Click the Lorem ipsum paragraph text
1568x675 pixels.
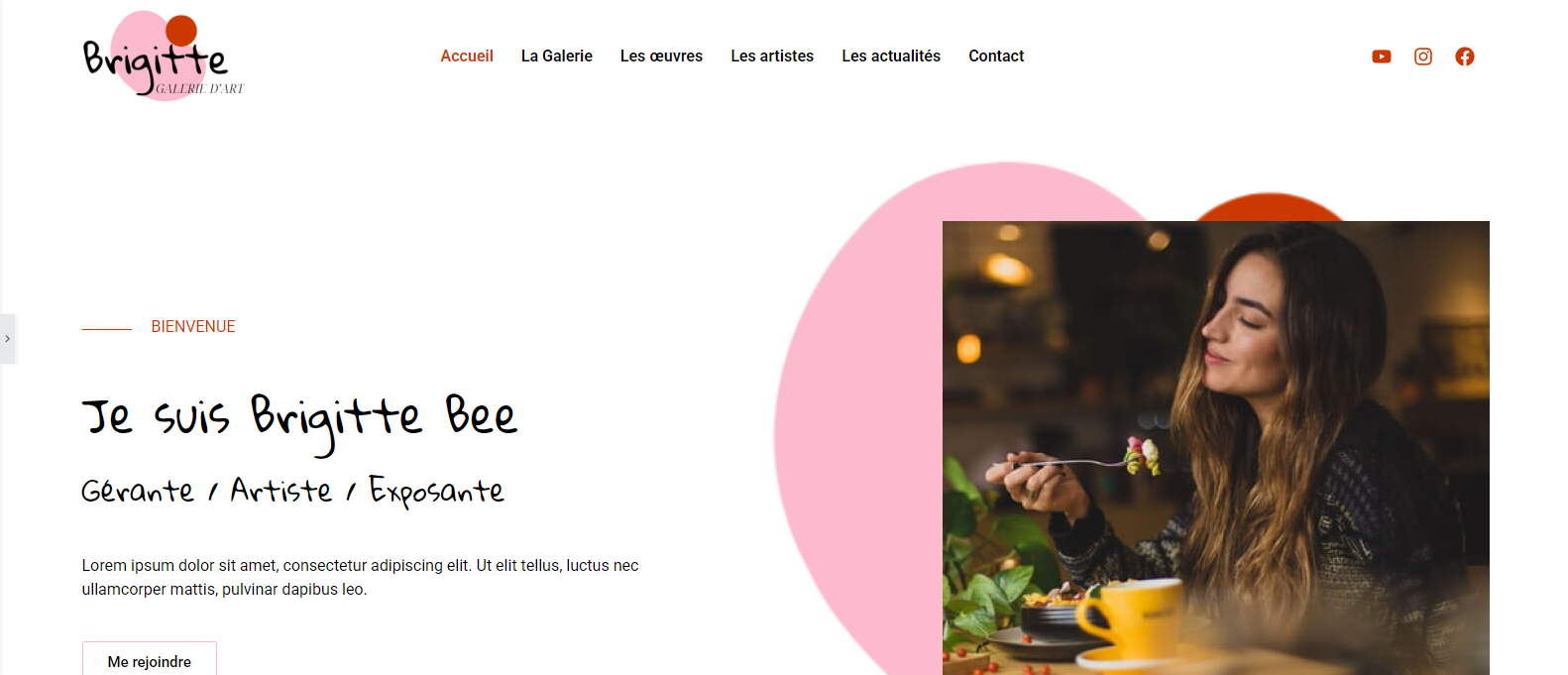pyautogui.click(x=360, y=577)
